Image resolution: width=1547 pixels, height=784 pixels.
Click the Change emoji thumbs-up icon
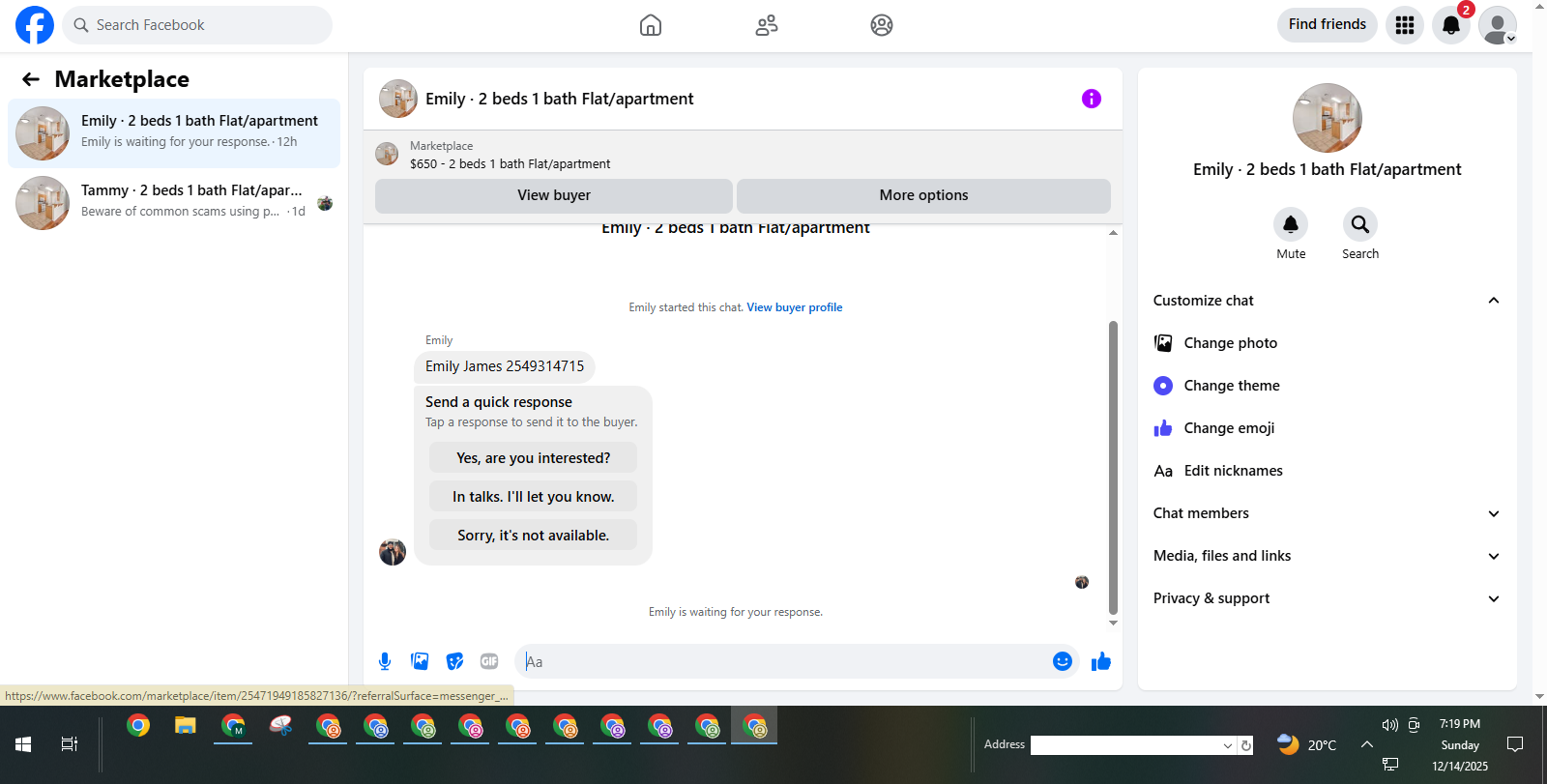tap(1163, 428)
